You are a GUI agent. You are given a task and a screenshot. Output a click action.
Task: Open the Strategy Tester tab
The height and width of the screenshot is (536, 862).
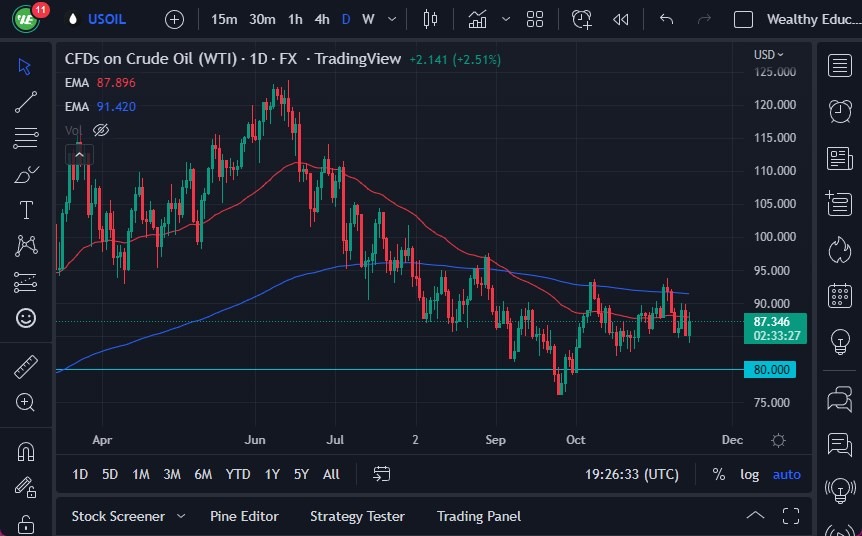[357, 516]
